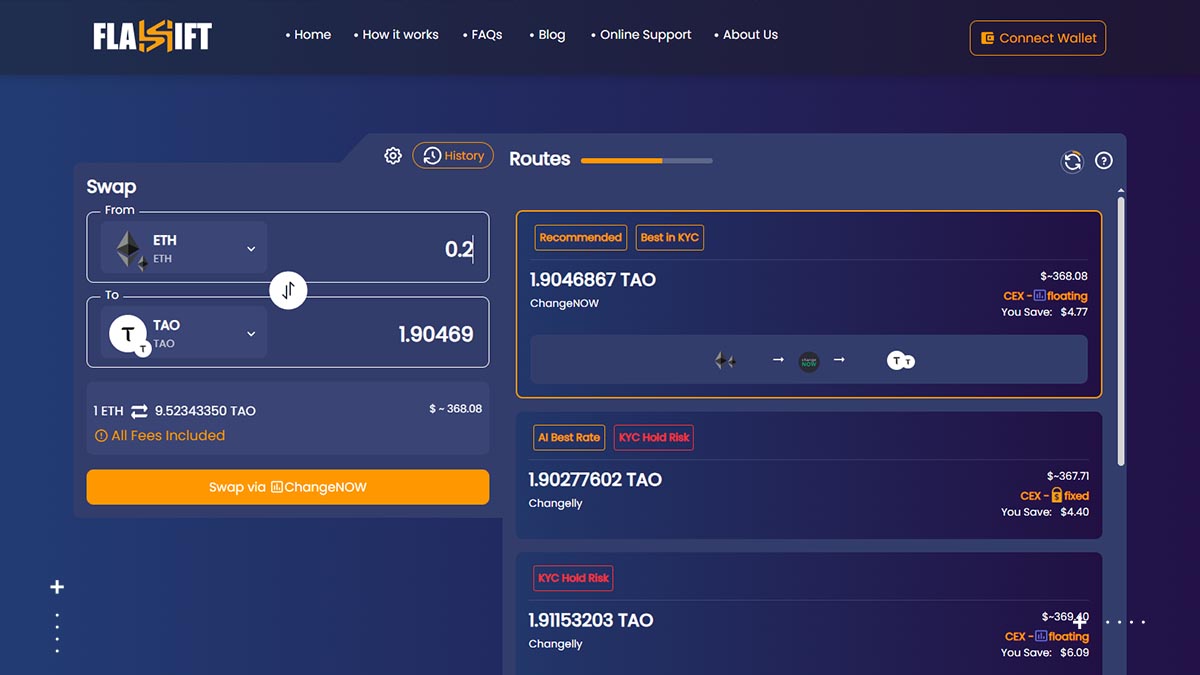Click the ETH icon in the route path
1200x675 pixels.
(725, 360)
